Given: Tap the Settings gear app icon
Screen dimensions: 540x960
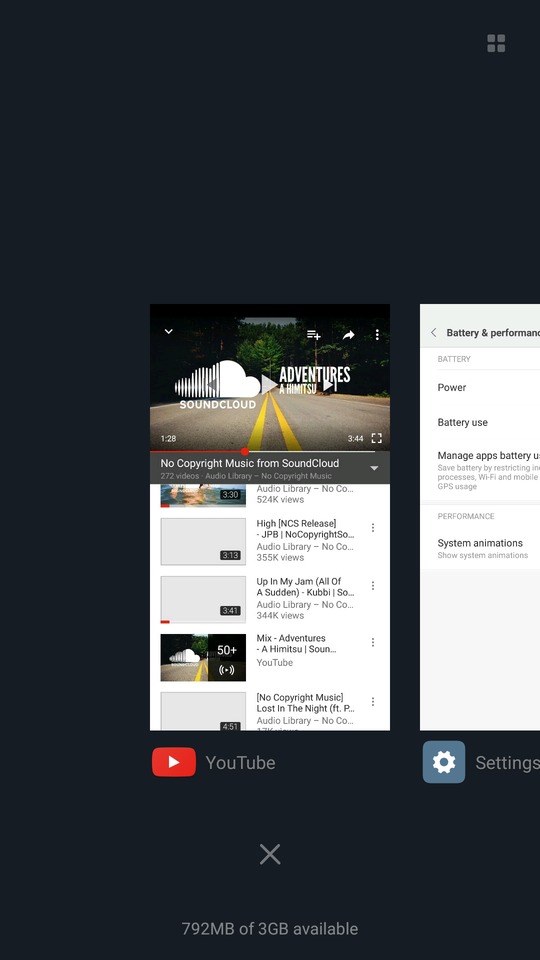Looking at the screenshot, I should point(444,762).
